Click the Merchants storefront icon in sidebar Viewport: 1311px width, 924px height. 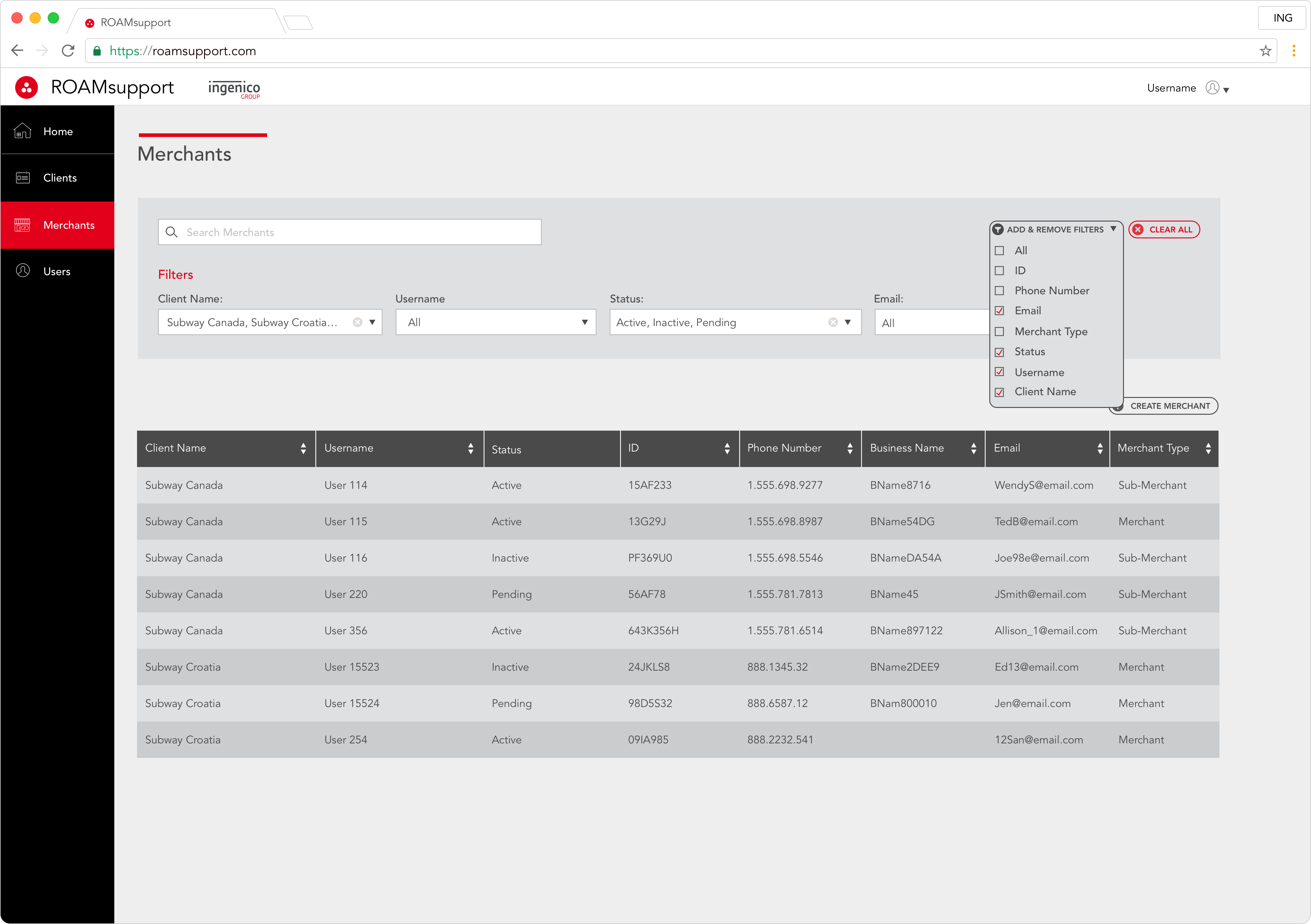coord(22,225)
